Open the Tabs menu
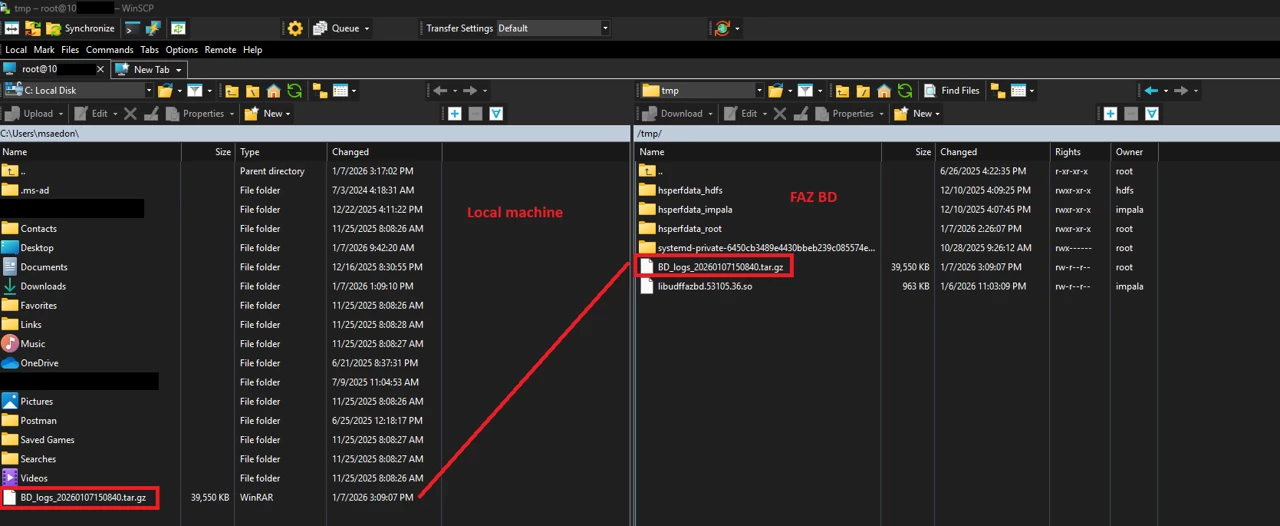Image resolution: width=1280 pixels, height=526 pixels. click(x=149, y=49)
